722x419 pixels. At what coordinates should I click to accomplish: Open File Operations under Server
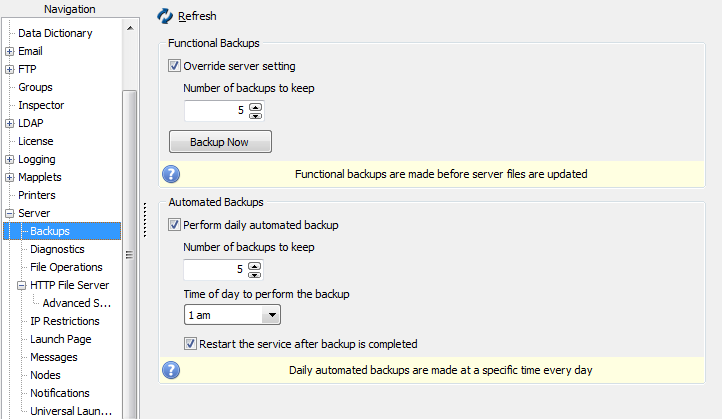[66, 267]
